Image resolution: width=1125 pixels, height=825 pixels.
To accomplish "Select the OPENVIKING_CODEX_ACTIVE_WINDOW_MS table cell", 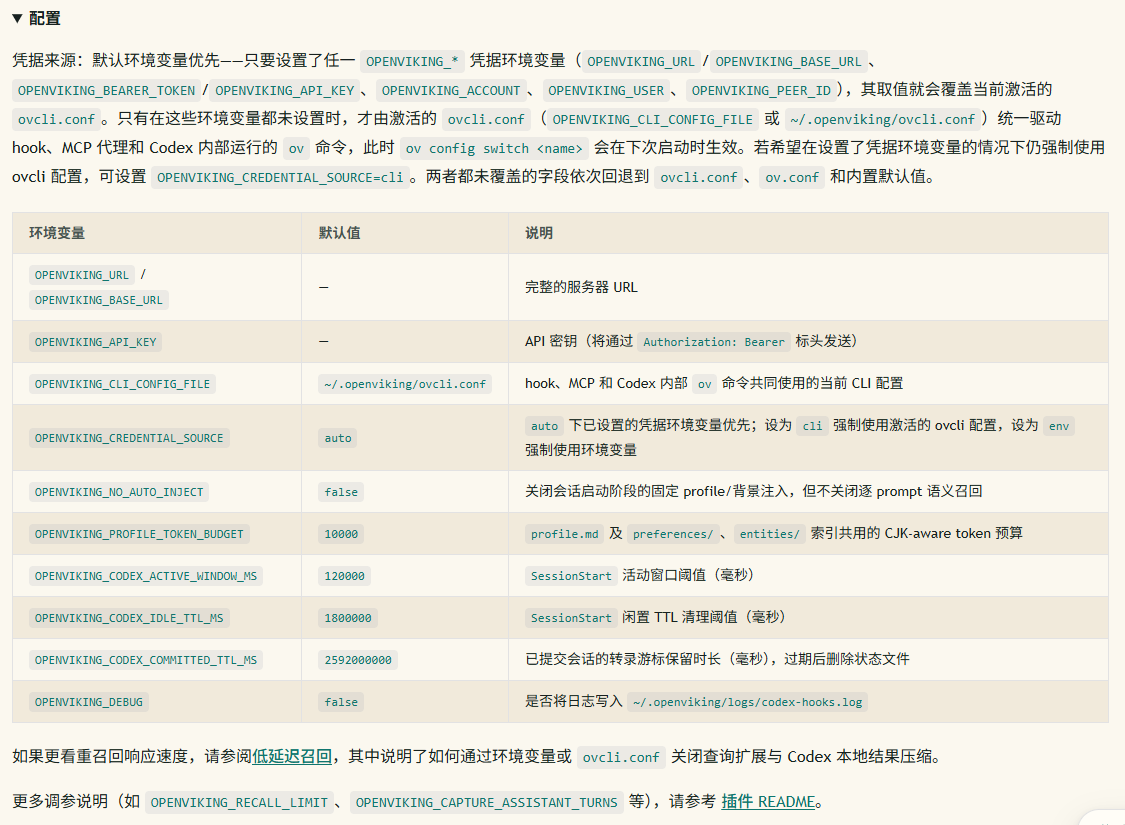I will pyautogui.click(x=146, y=576).
